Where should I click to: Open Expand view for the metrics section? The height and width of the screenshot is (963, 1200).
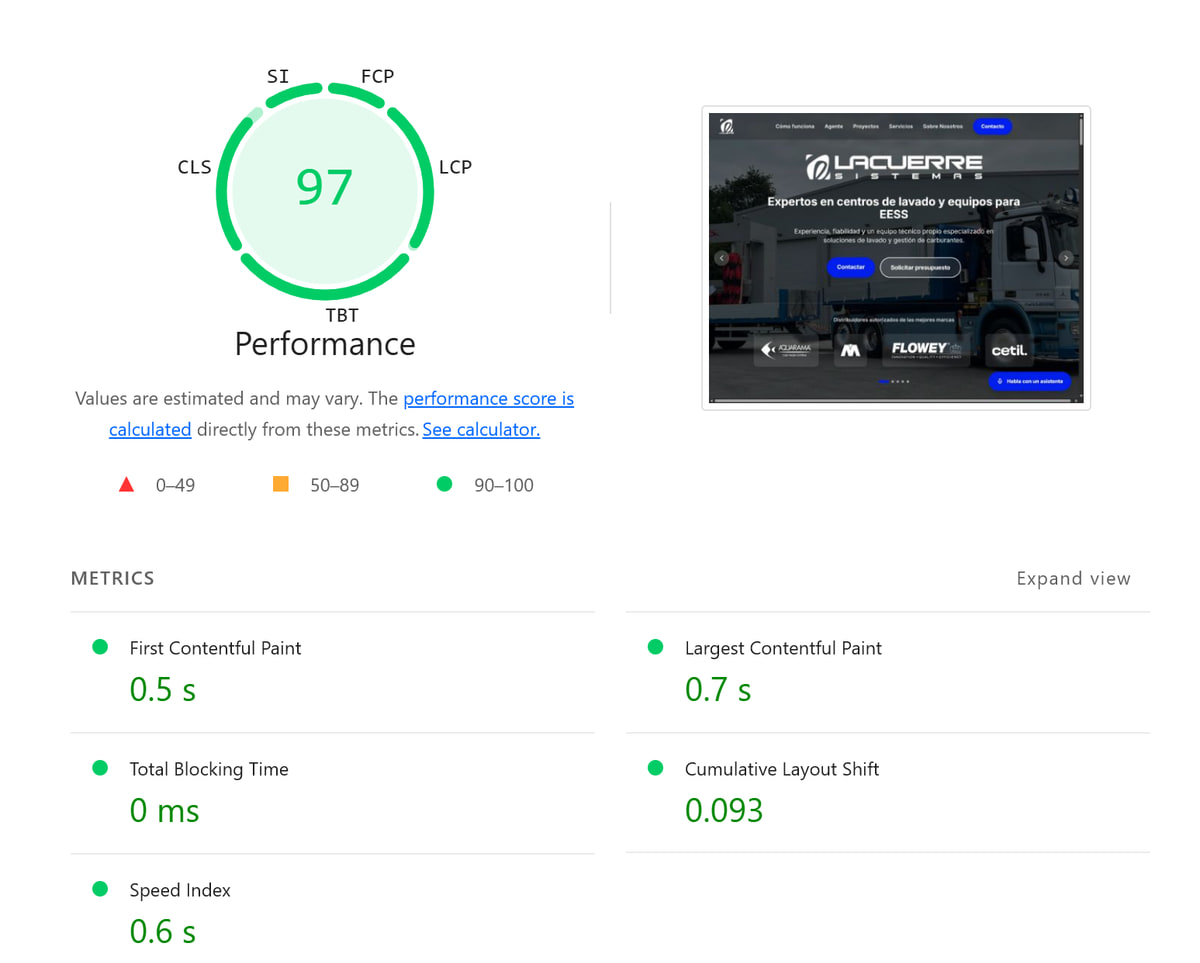click(x=1073, y=578)
